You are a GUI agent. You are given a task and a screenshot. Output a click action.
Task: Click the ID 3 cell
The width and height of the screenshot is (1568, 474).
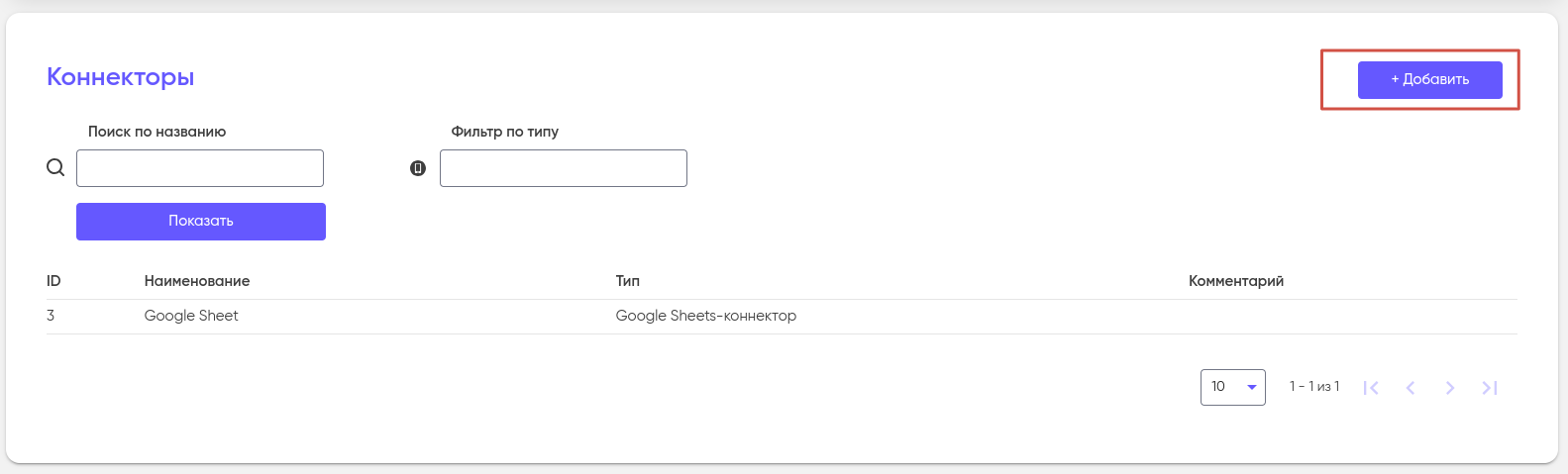coord(51,316)
